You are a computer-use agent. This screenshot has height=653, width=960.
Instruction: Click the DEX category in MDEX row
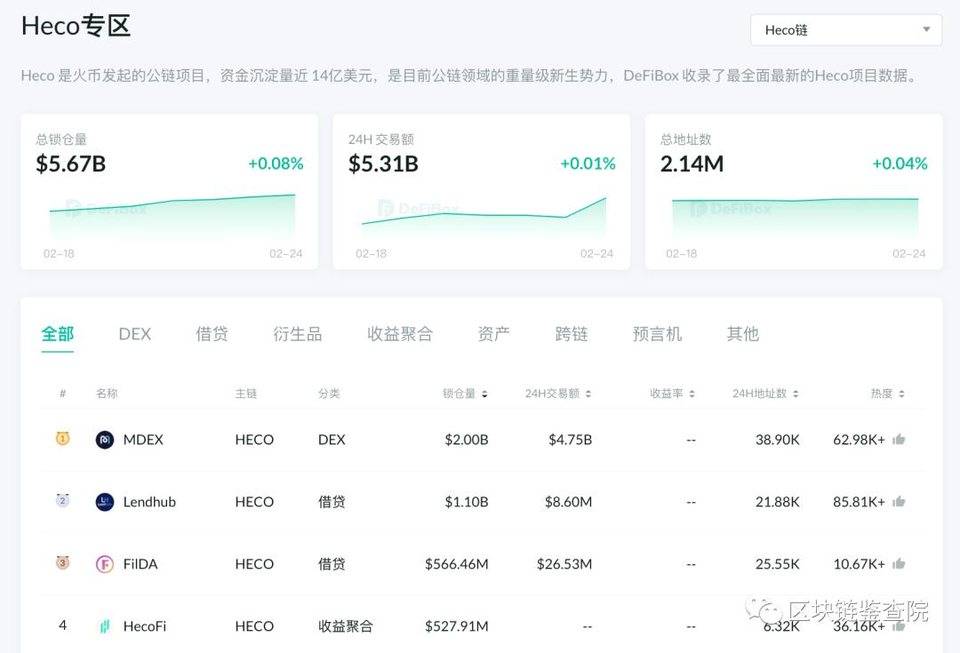(x=332, y=440)
